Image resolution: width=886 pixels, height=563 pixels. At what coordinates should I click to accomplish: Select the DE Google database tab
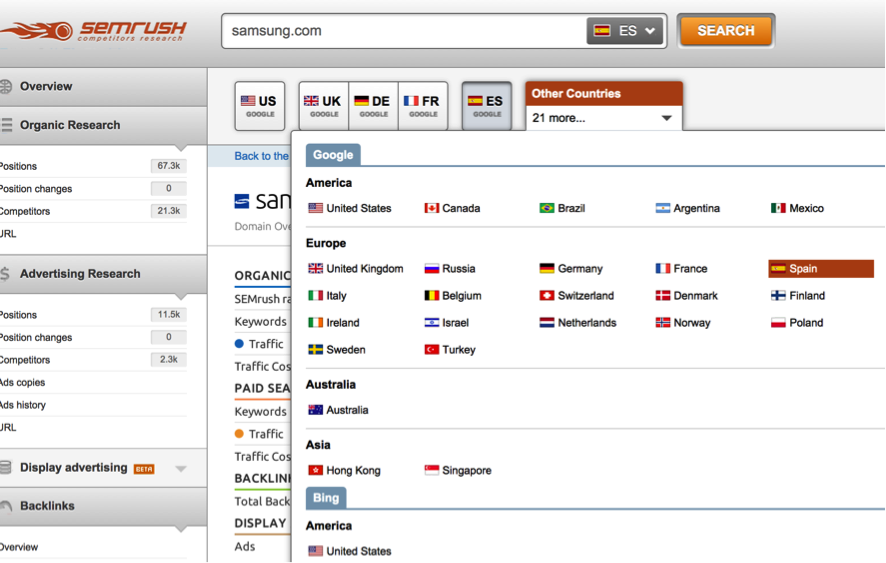click(373, 106)
